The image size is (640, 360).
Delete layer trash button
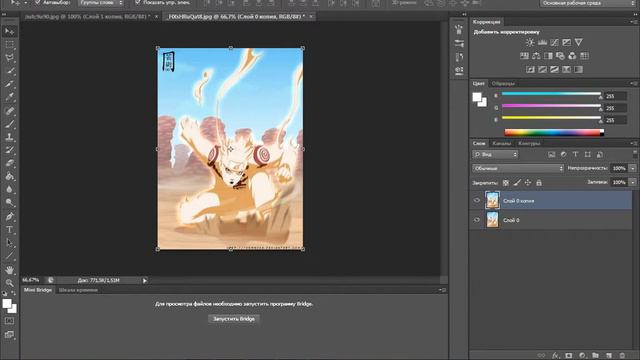pos(622,356)
